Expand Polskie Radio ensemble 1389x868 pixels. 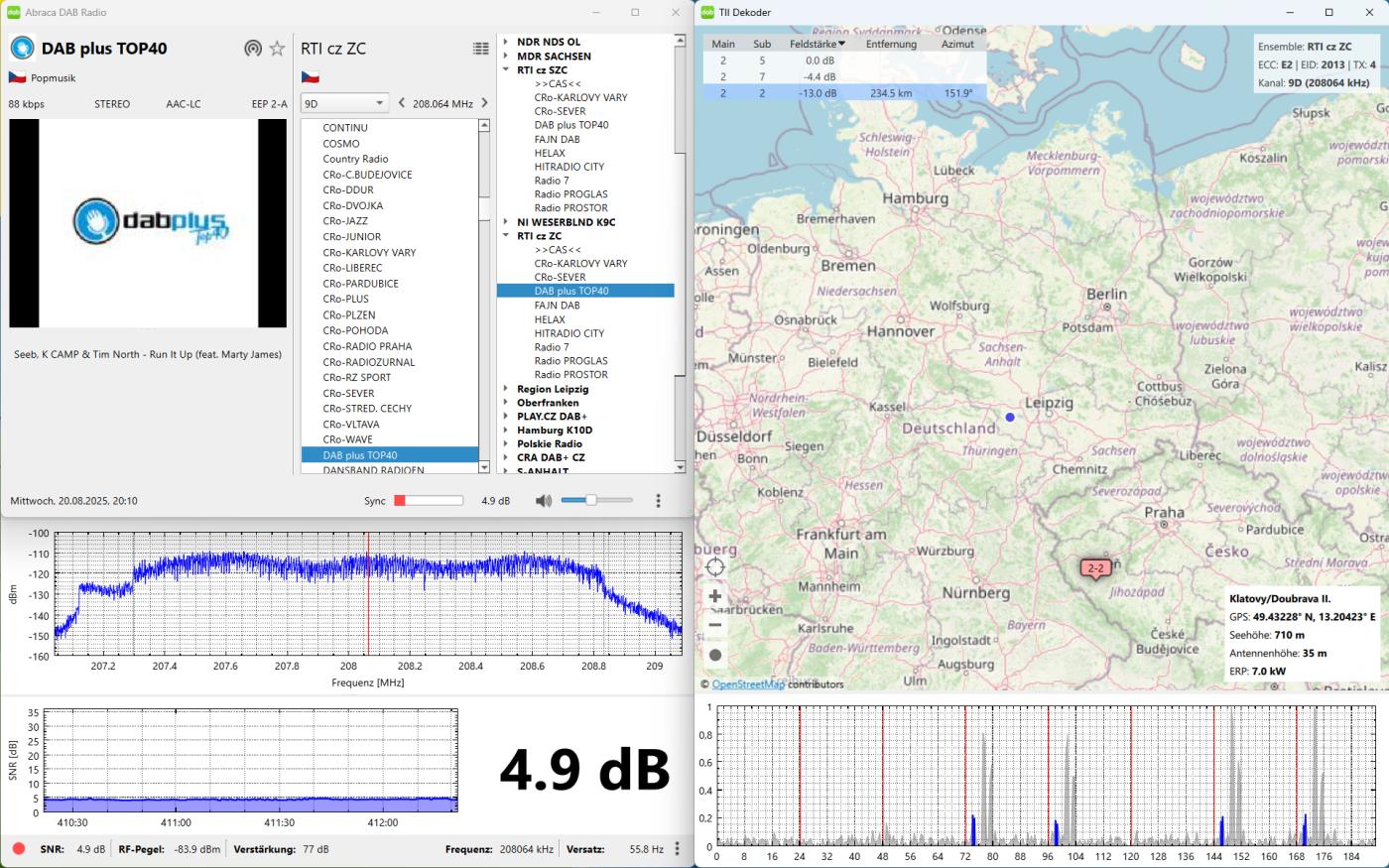coord(505,444)
